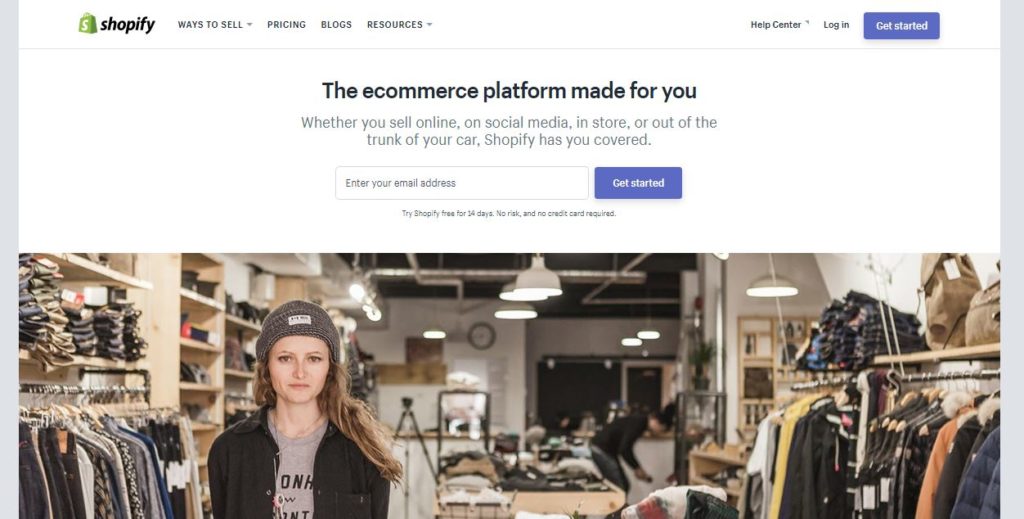Focus the email address input field
The width and height of the screenshot is (1024, 519).
click(462, 183)
